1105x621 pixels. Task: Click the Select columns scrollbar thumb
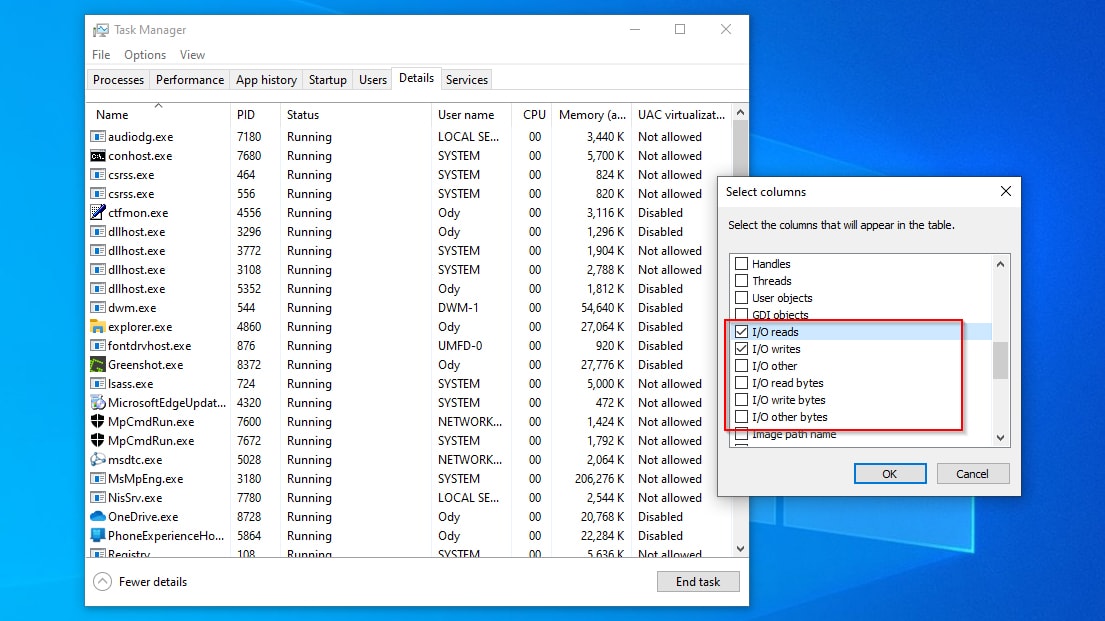(x=1000, y=360)
